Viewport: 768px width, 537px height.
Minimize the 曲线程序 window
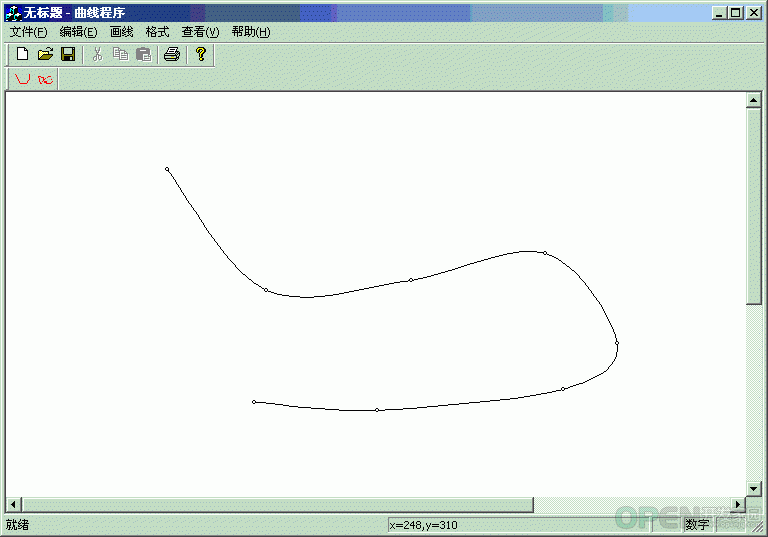pos(719,13)
